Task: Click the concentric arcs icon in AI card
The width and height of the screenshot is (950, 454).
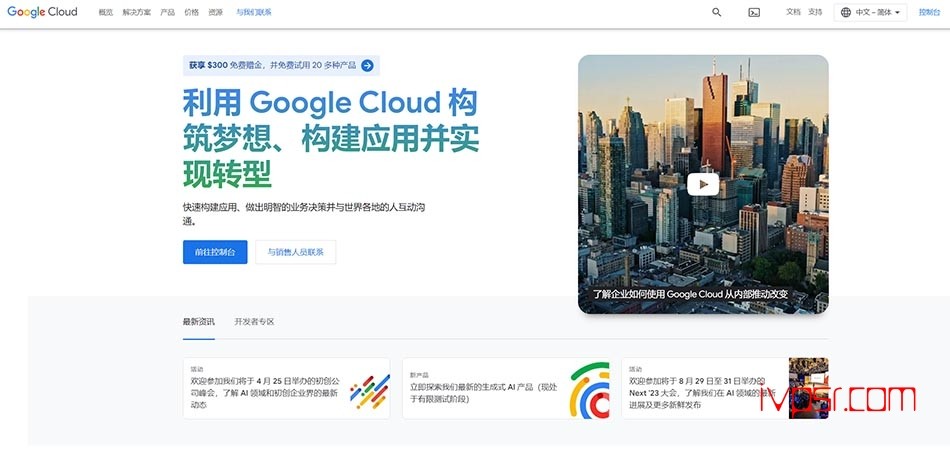Action: click(590, 390)
